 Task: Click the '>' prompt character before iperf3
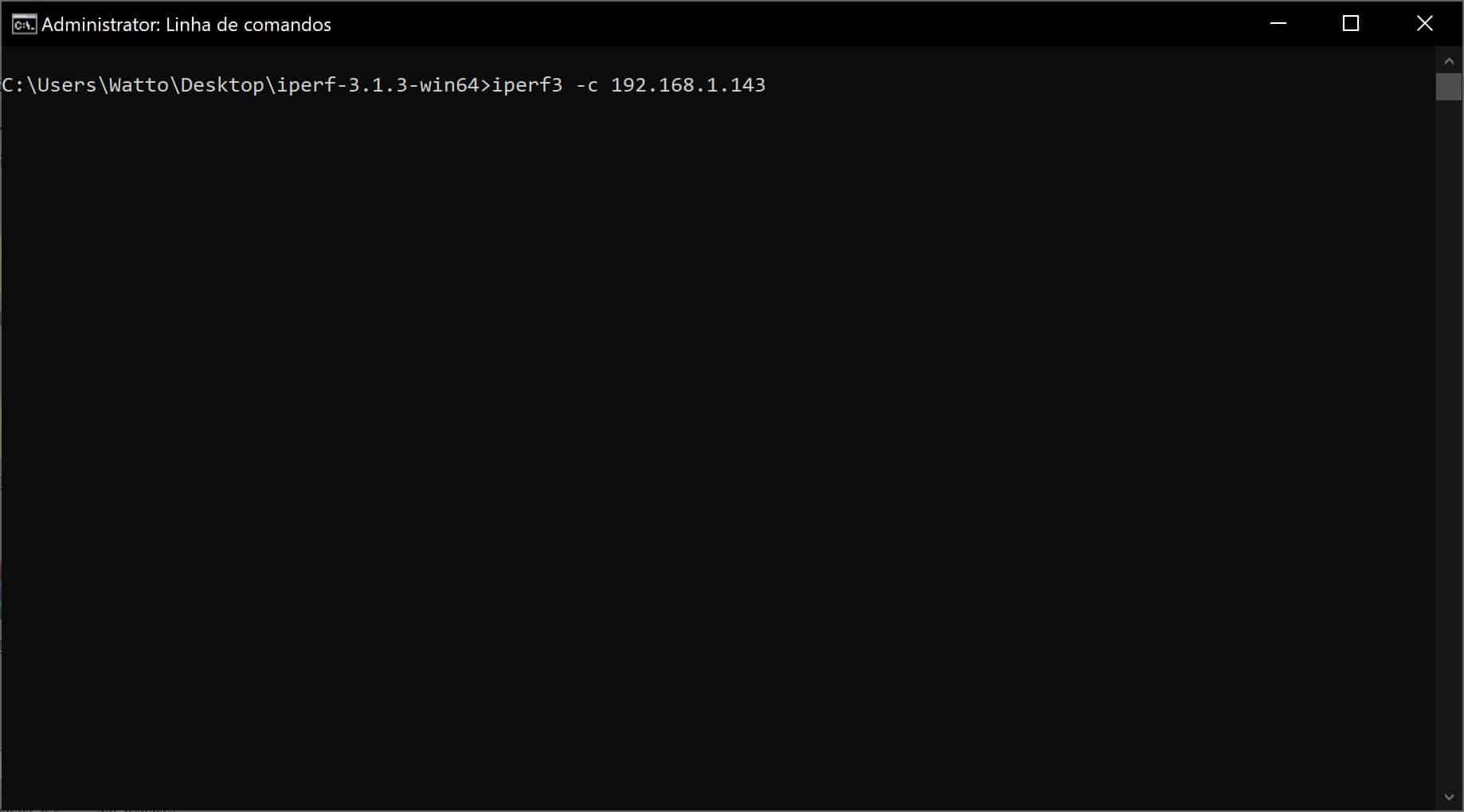(x=486, y=85)
